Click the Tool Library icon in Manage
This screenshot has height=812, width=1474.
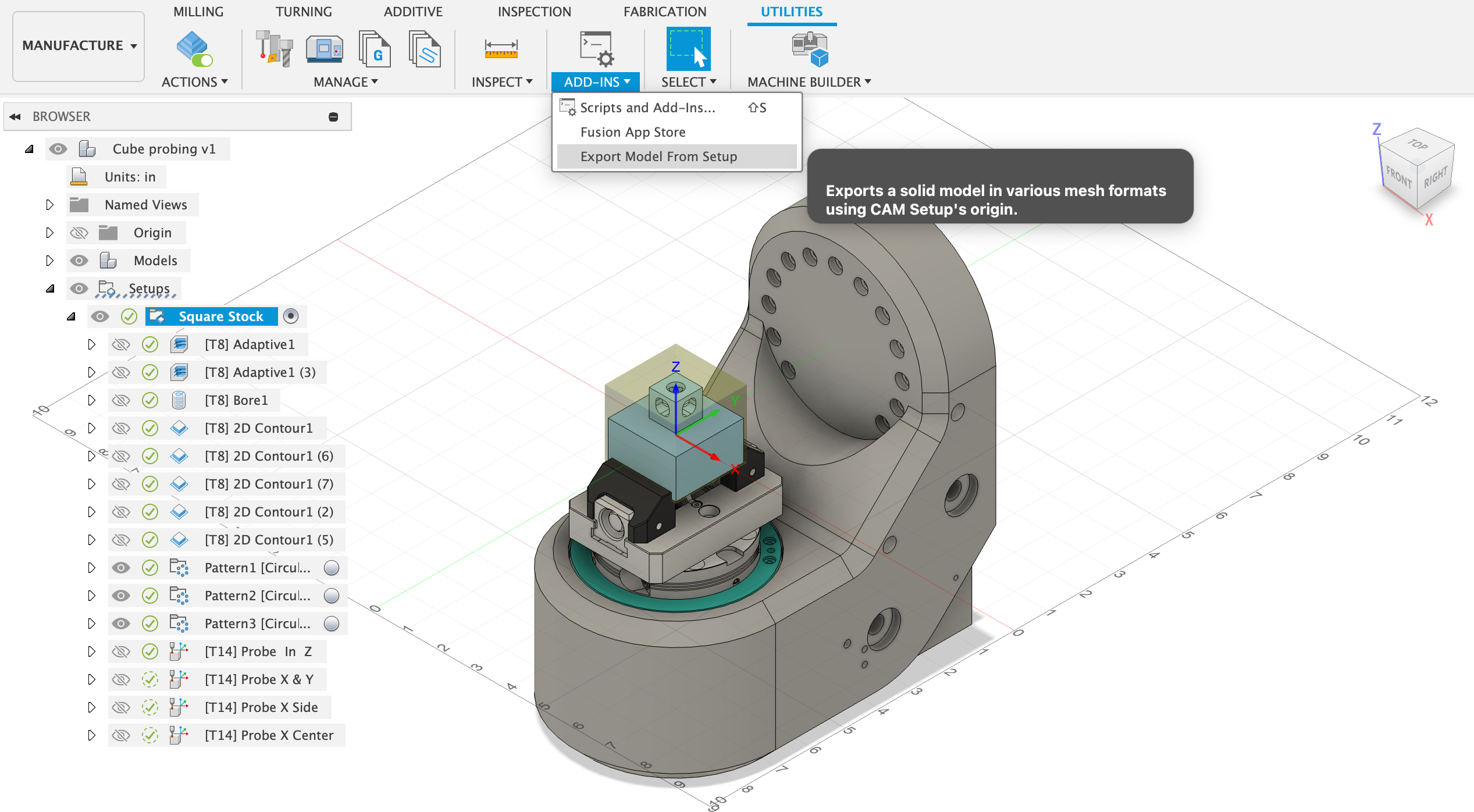tap(275, 48)
